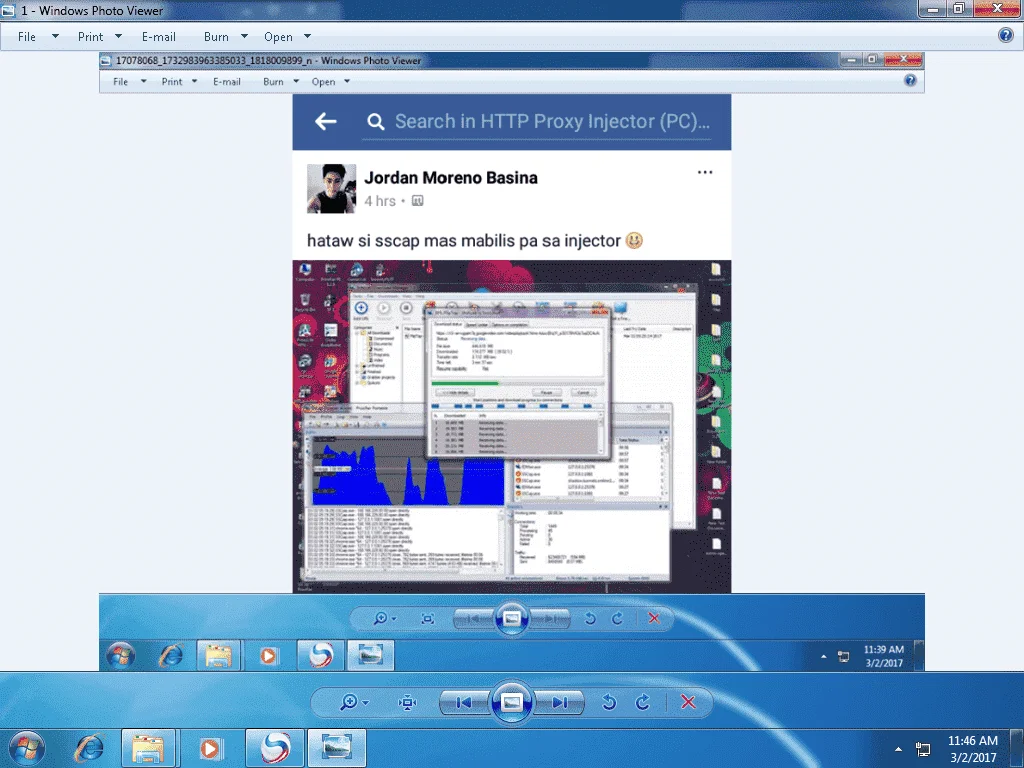Click the Print dropdown arrow in the main viewer
The width and height of the screenshot is (1024, 768).
pyautogui.click(x=118, y=37)
